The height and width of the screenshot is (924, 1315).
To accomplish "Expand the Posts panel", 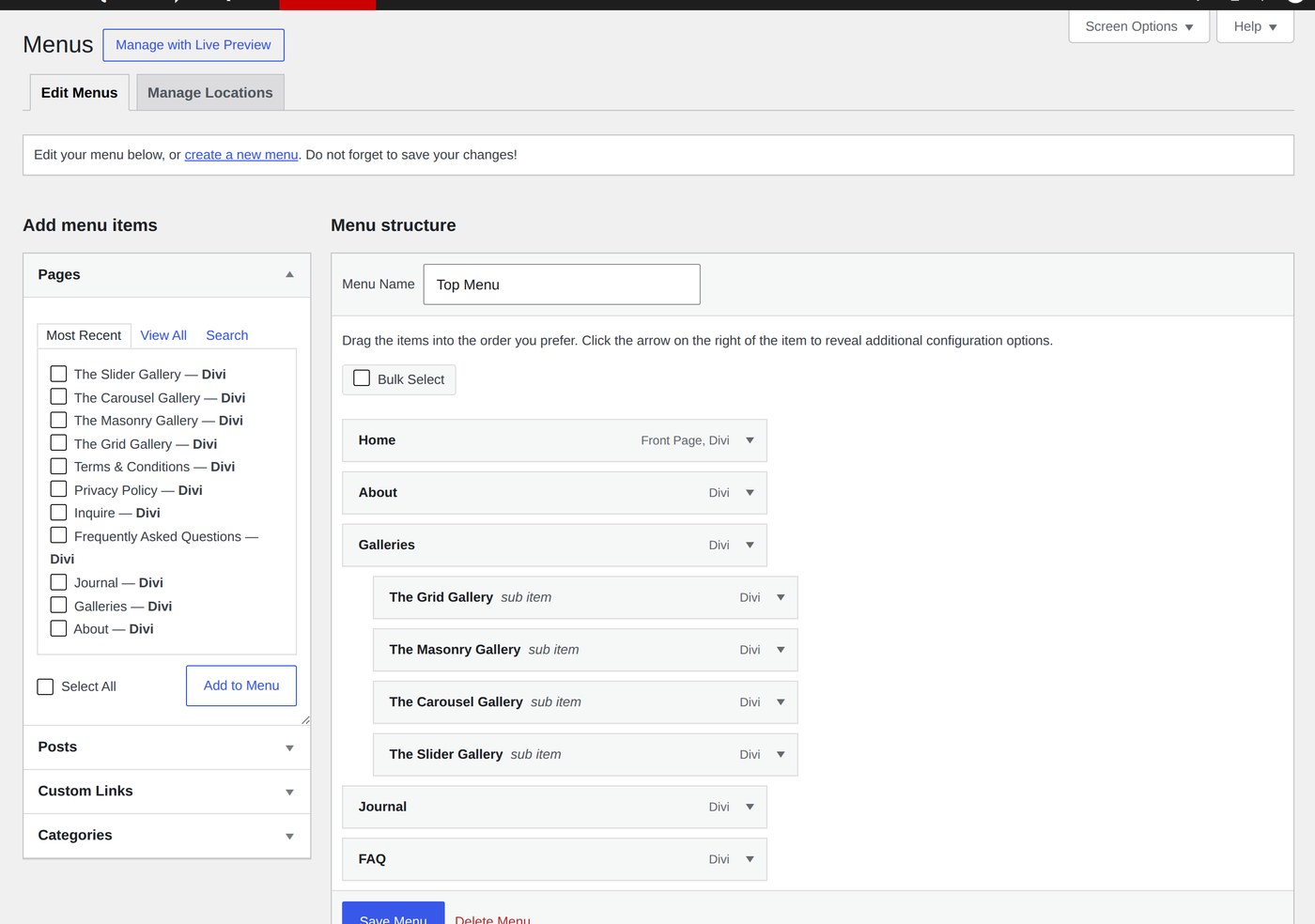I will 167,747.
